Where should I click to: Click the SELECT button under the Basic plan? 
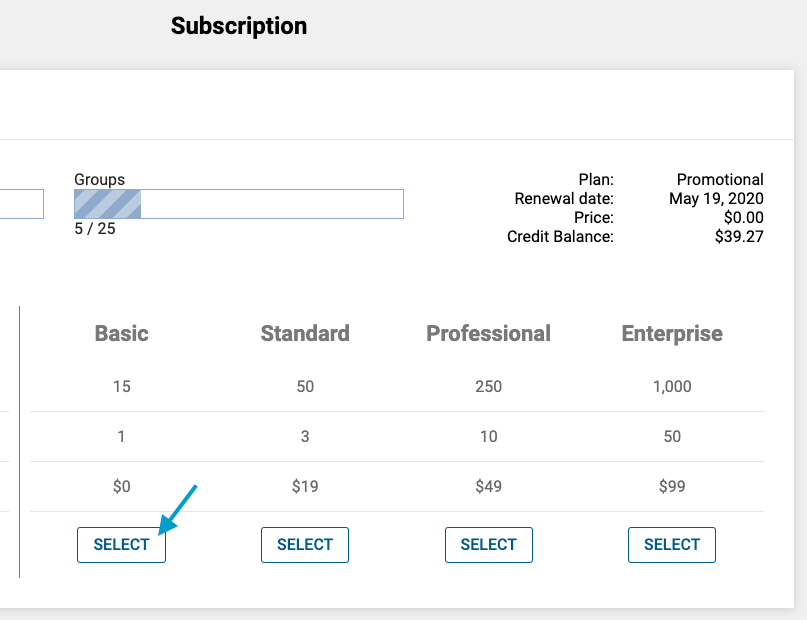point(121,544)
